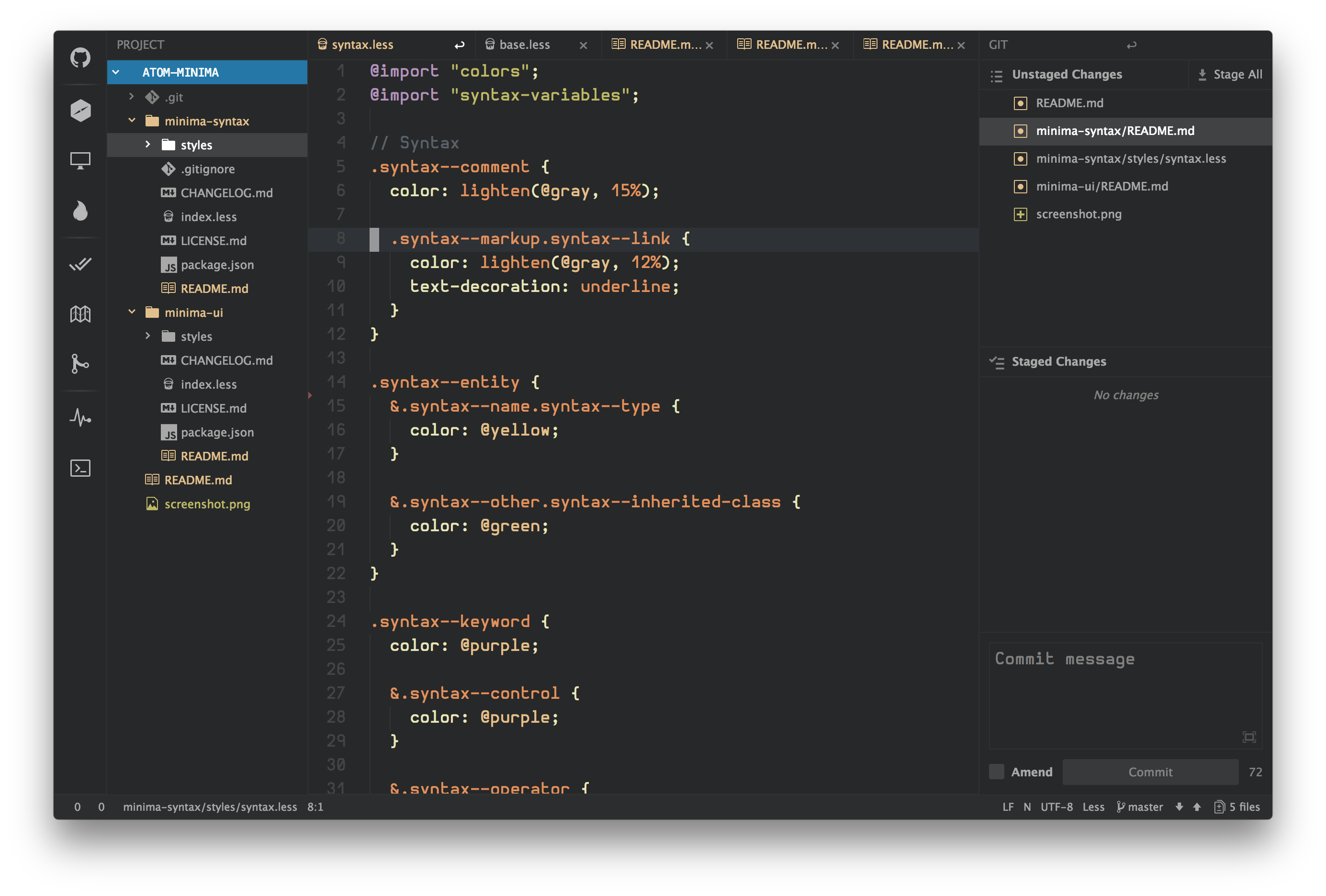Switch to the base.less tab
The image size is (1326, 896).
pyautogui.click(x=524, y=45)
